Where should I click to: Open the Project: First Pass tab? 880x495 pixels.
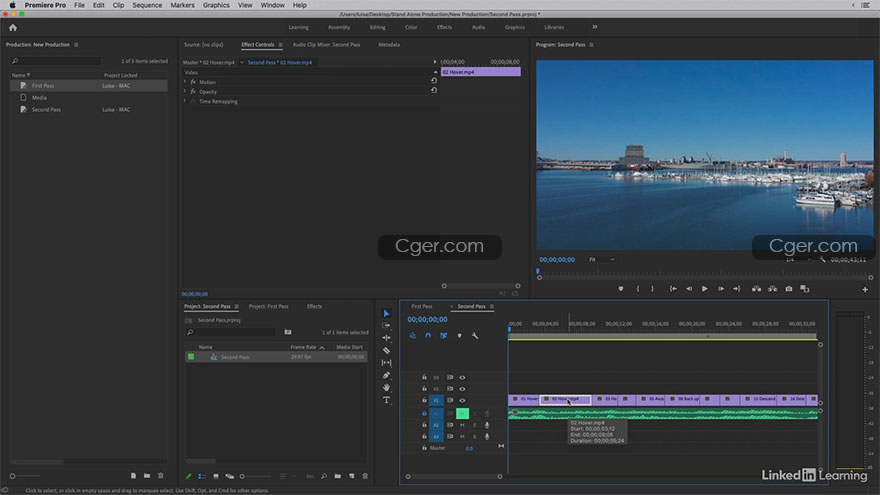coord(268,306)
